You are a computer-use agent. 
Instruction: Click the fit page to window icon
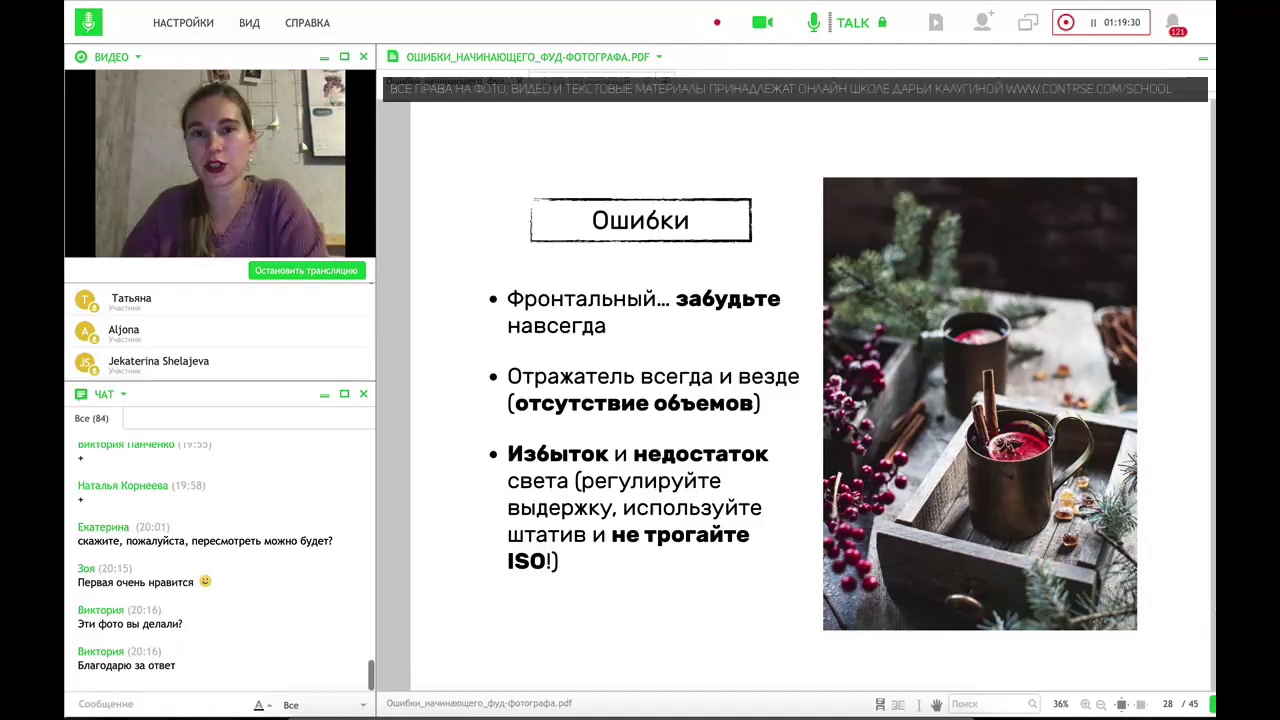(1122, 704)
